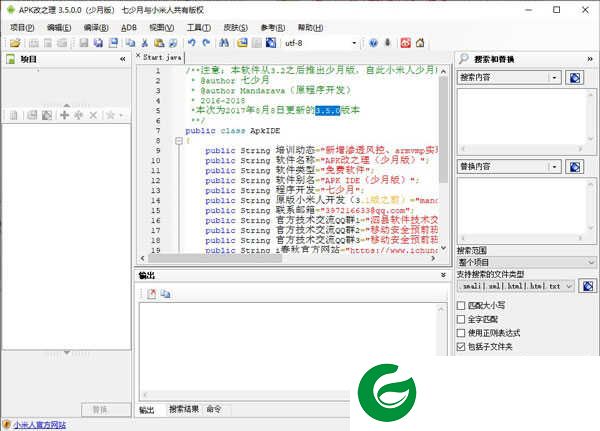This screenshot has width=600, height=431.
Task: Uncheck the 包括子文件夹 checkbox
Action: point(461,347)
